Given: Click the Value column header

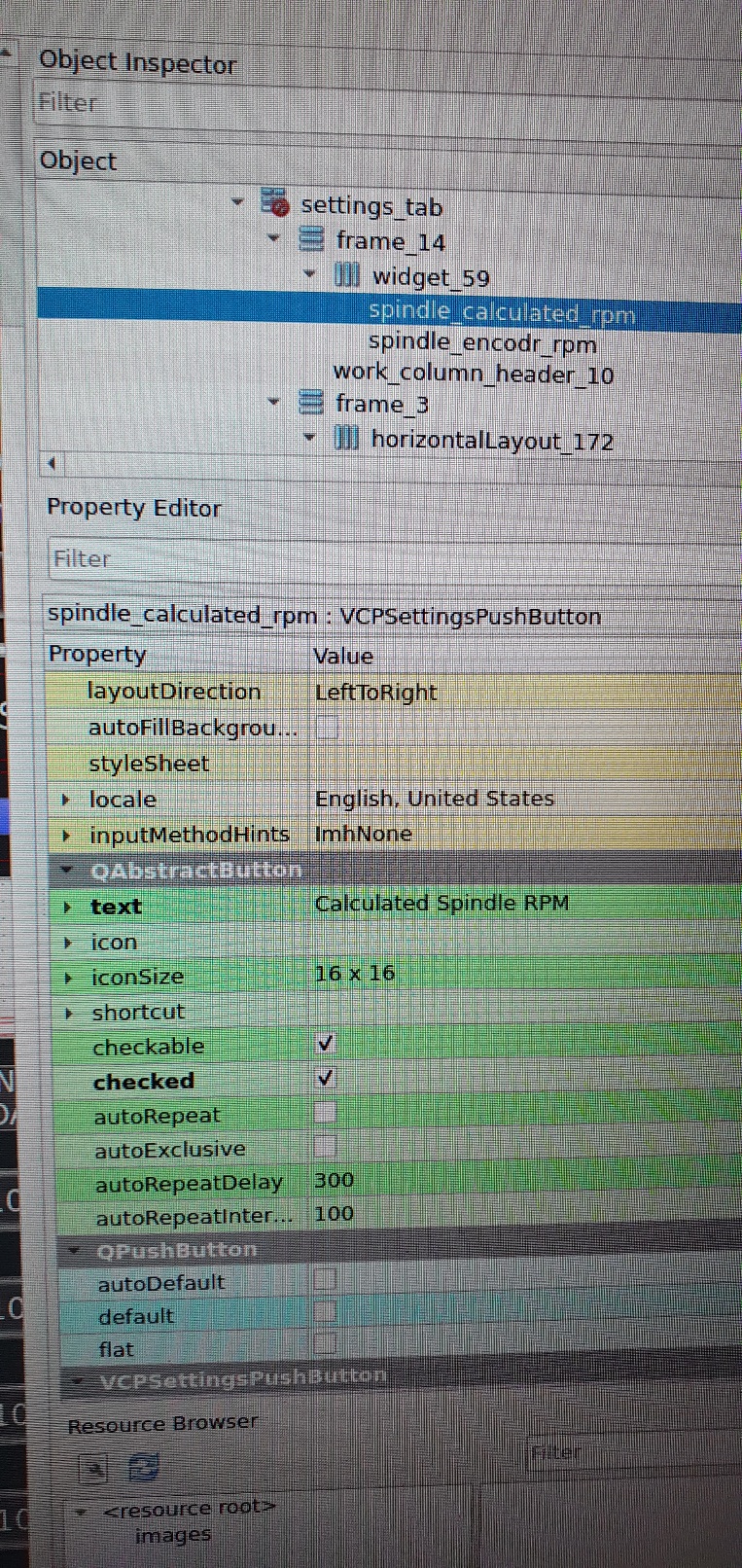Looking at the screenshot, I should point(343,656).
